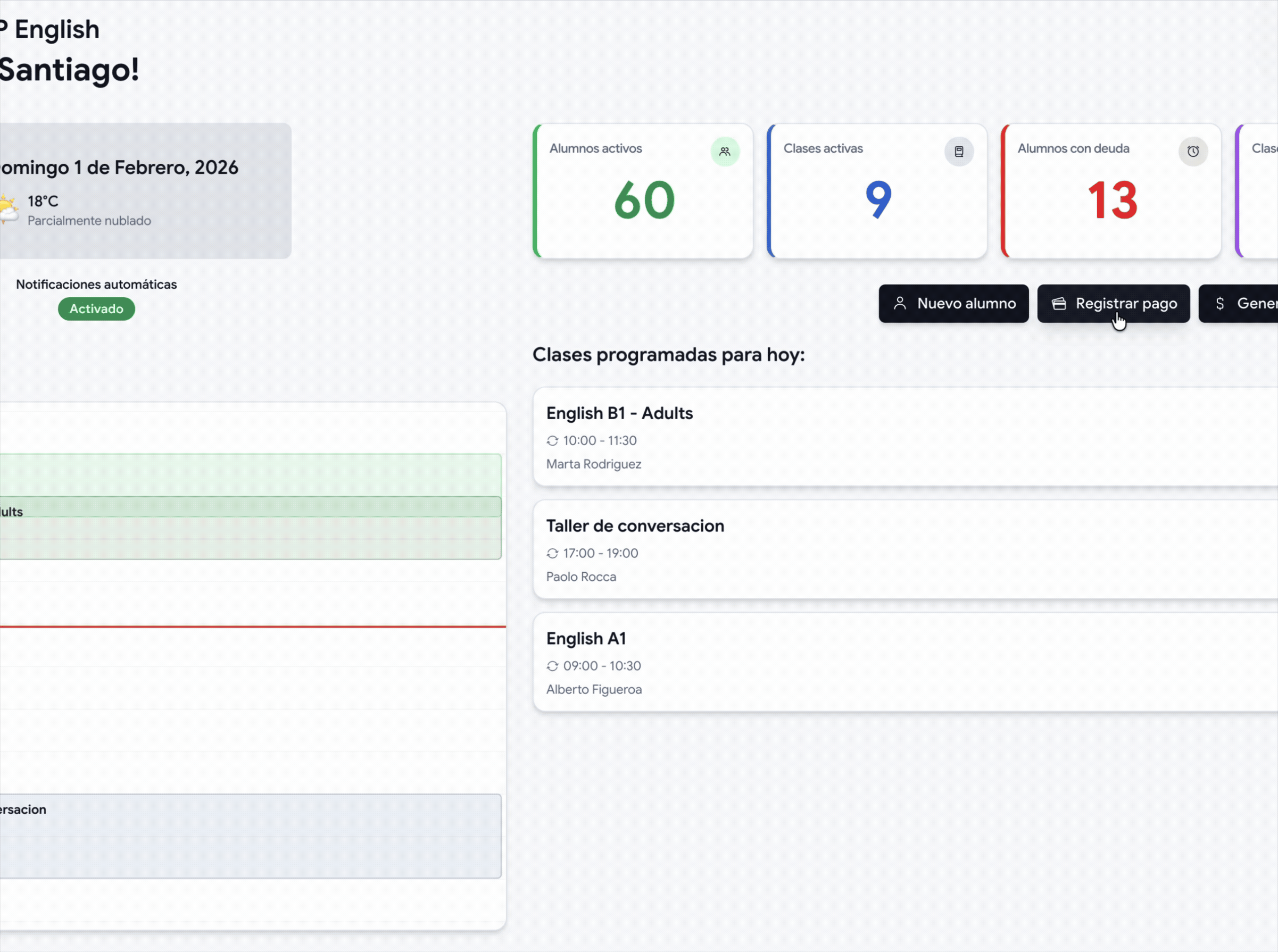Click the book icon on Clases activas card
This screenshot has height=952, width=1278.
(959, 152)
